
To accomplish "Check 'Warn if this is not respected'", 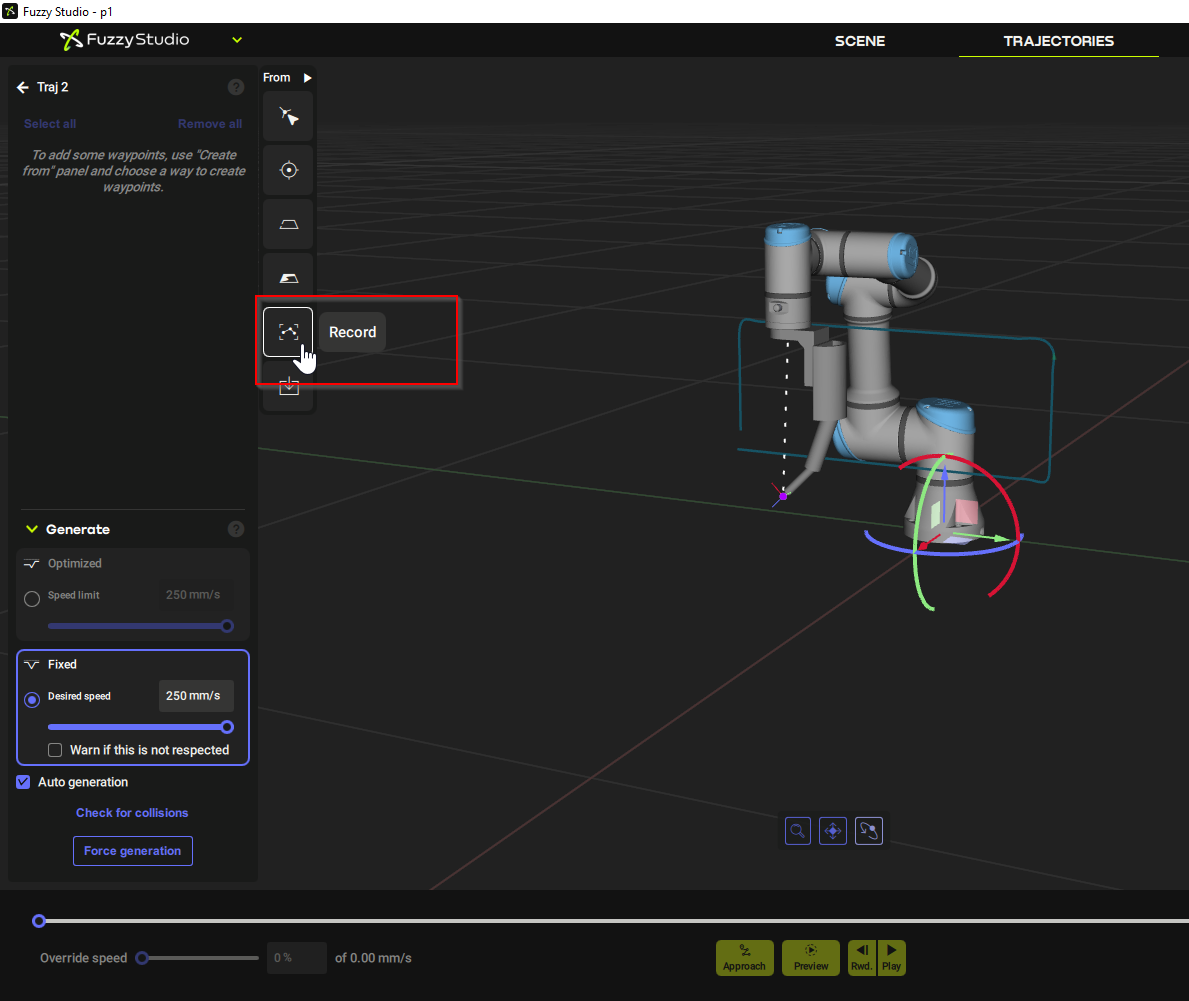I will [55, 749].
